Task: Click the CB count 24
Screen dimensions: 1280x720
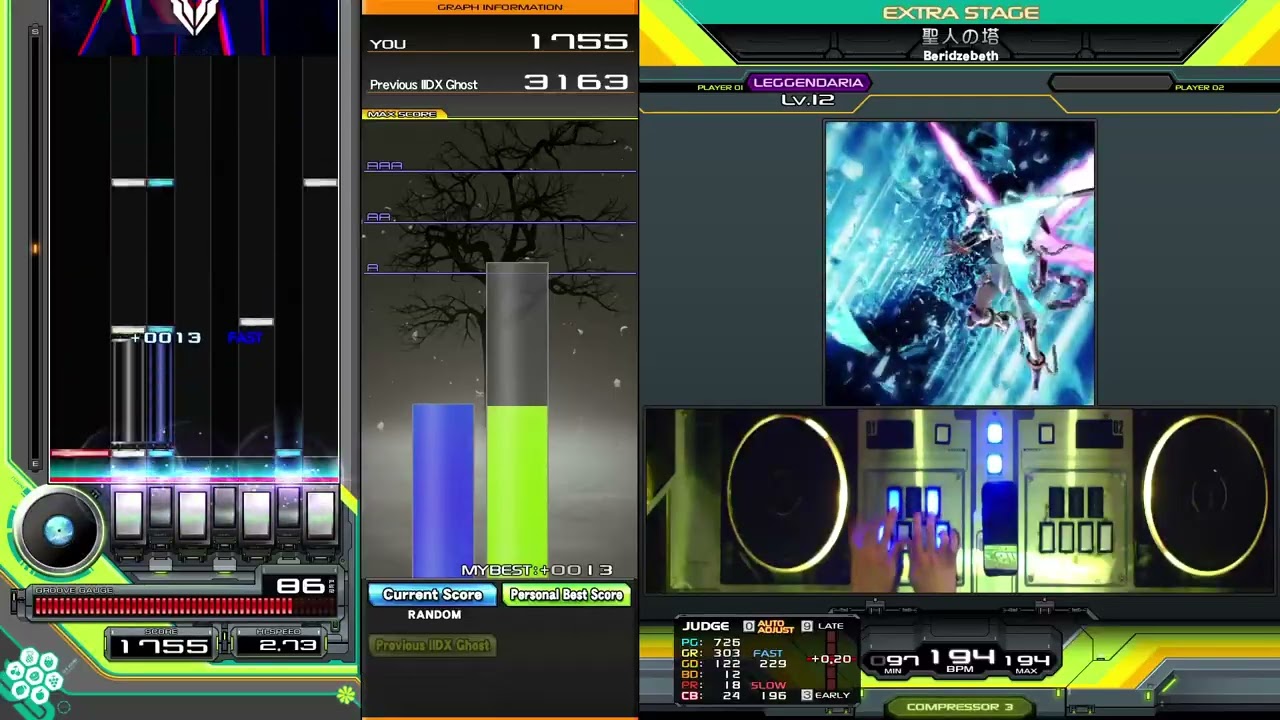Action: (732, 695)
